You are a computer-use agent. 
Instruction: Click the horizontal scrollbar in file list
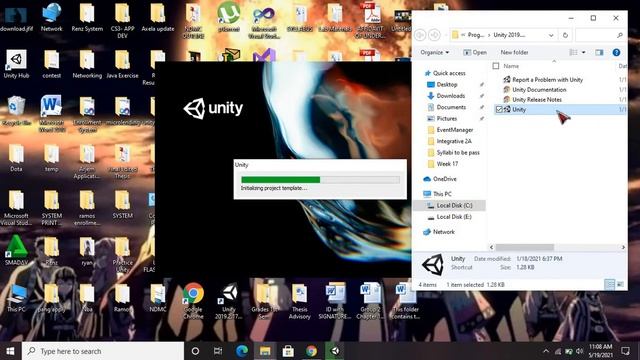(524, 247)
